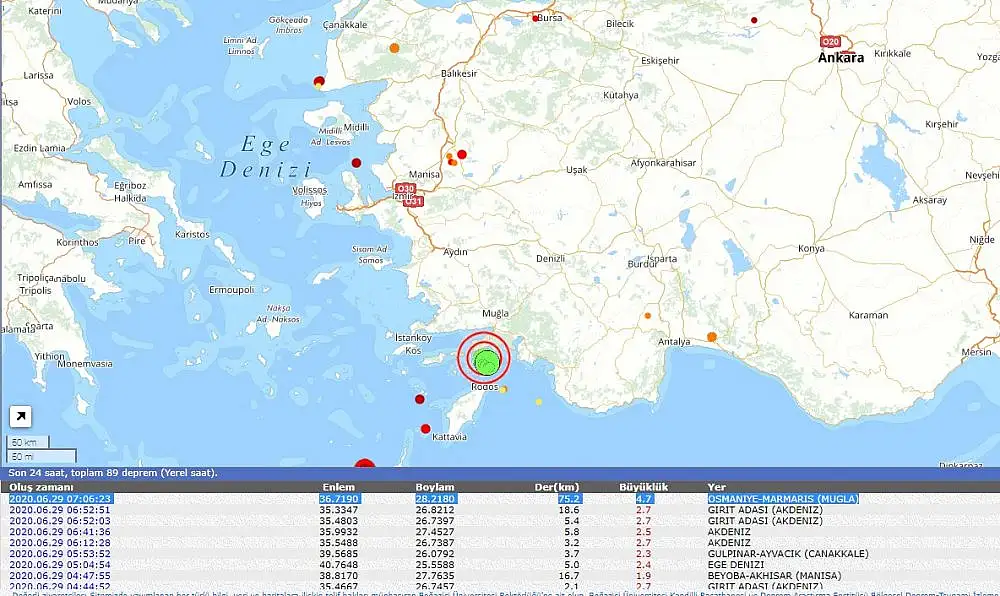Click the Konya city label on the map

811,249
